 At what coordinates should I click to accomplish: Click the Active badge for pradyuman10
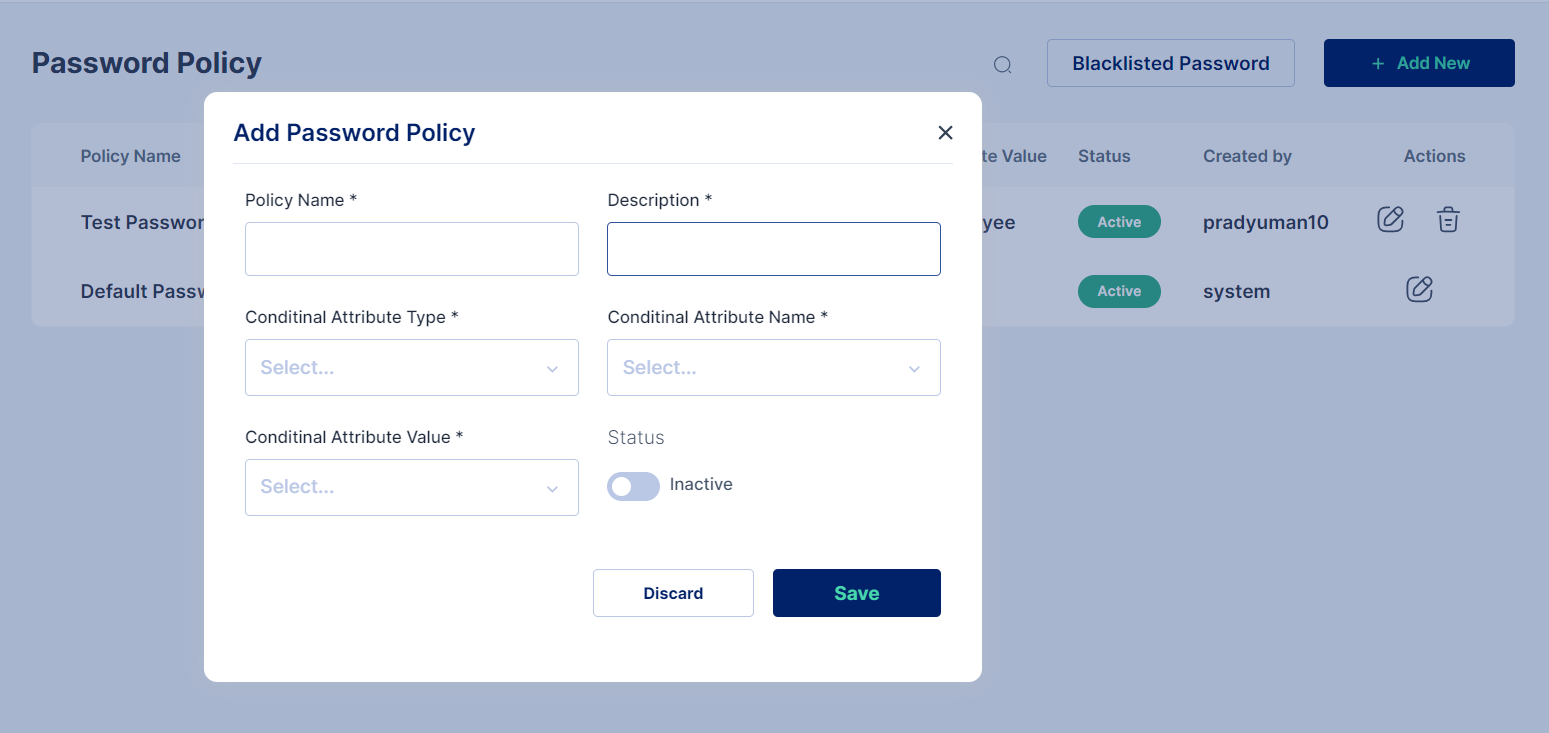pos(1119,222)
